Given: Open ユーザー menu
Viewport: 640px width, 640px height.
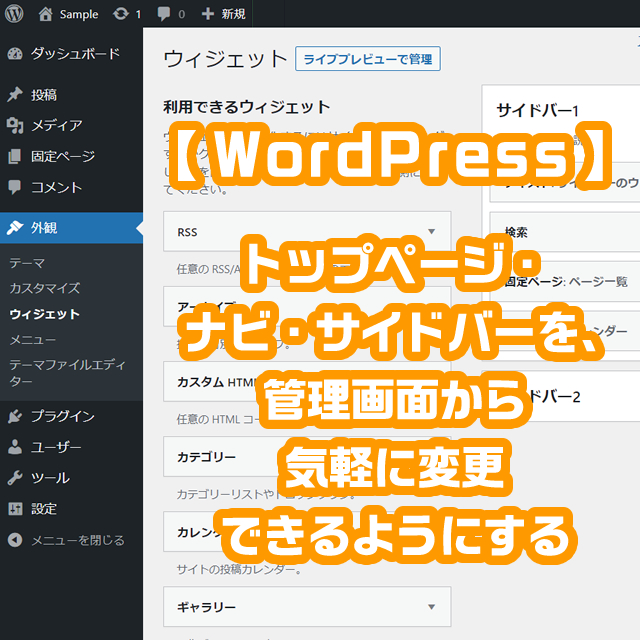Looking at the screenshot, I should [x=71, y=447].
